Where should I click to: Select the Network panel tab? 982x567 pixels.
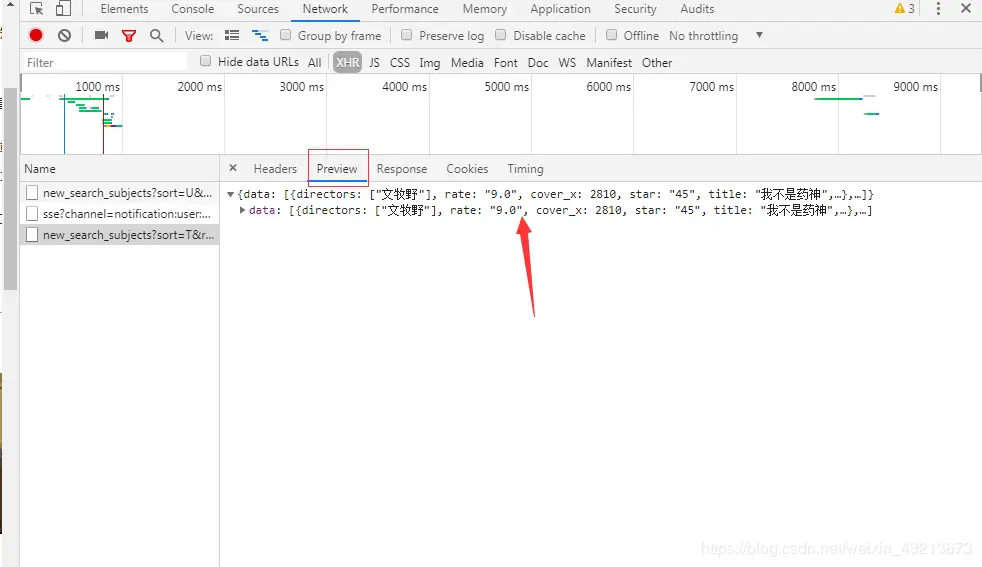pyautogui.click(x=325, y=9)
